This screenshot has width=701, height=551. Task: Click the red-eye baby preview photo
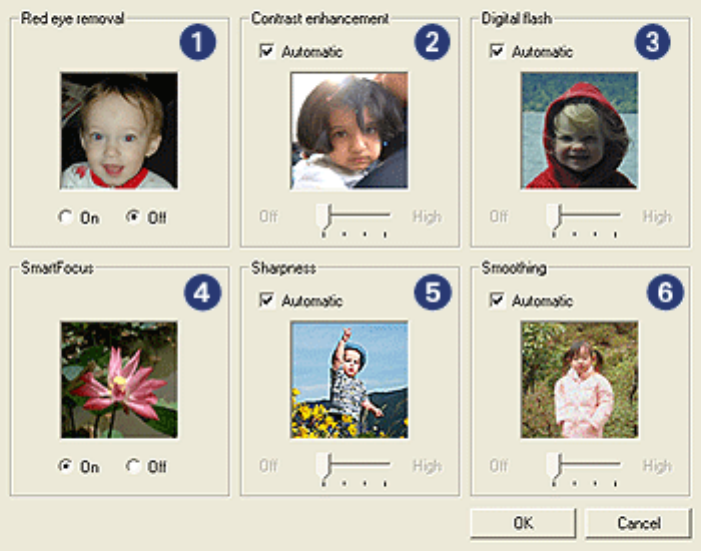pyautogui.click(x=119, y=131)
